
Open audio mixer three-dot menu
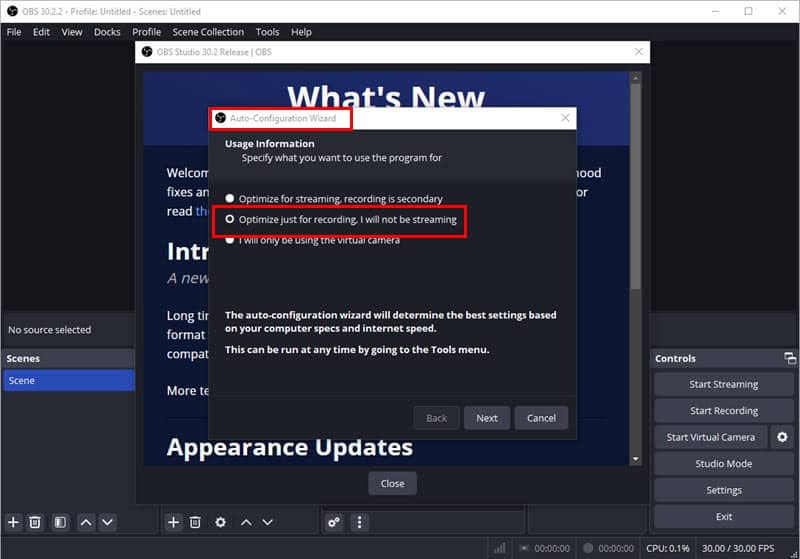[x=360, y=522]
